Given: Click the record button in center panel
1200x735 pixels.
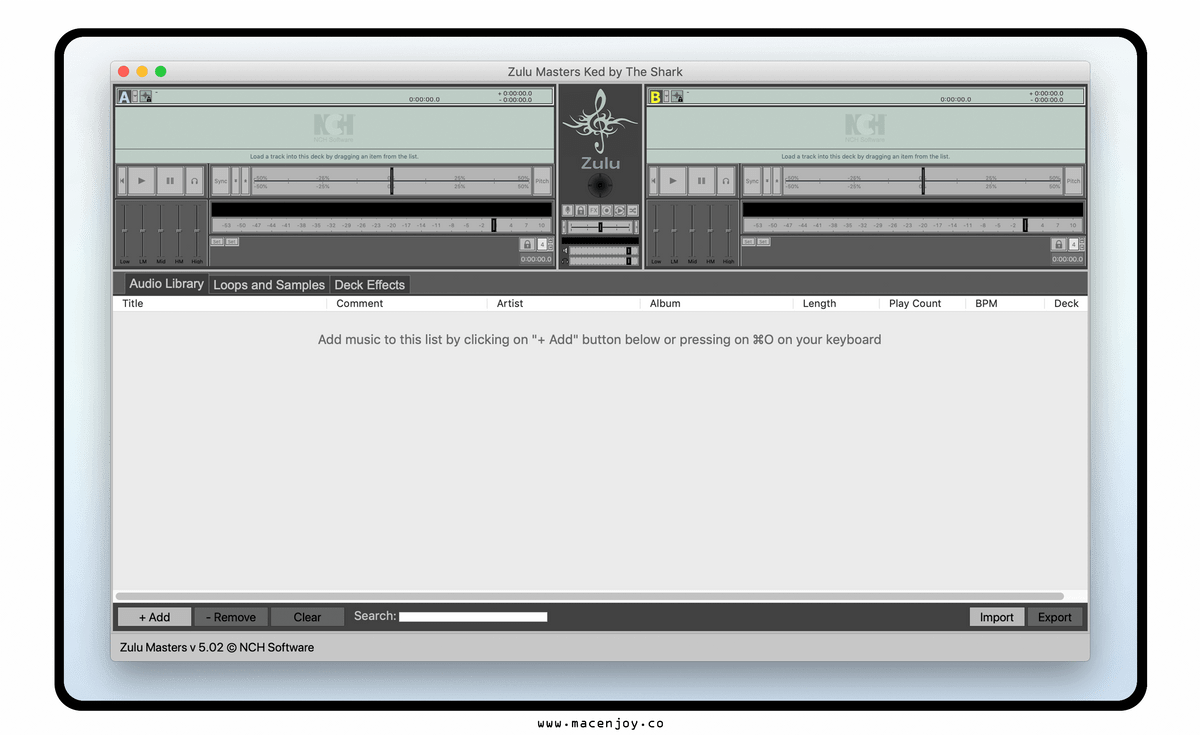Looking at the screenshot, I should [x=607, y=210].
